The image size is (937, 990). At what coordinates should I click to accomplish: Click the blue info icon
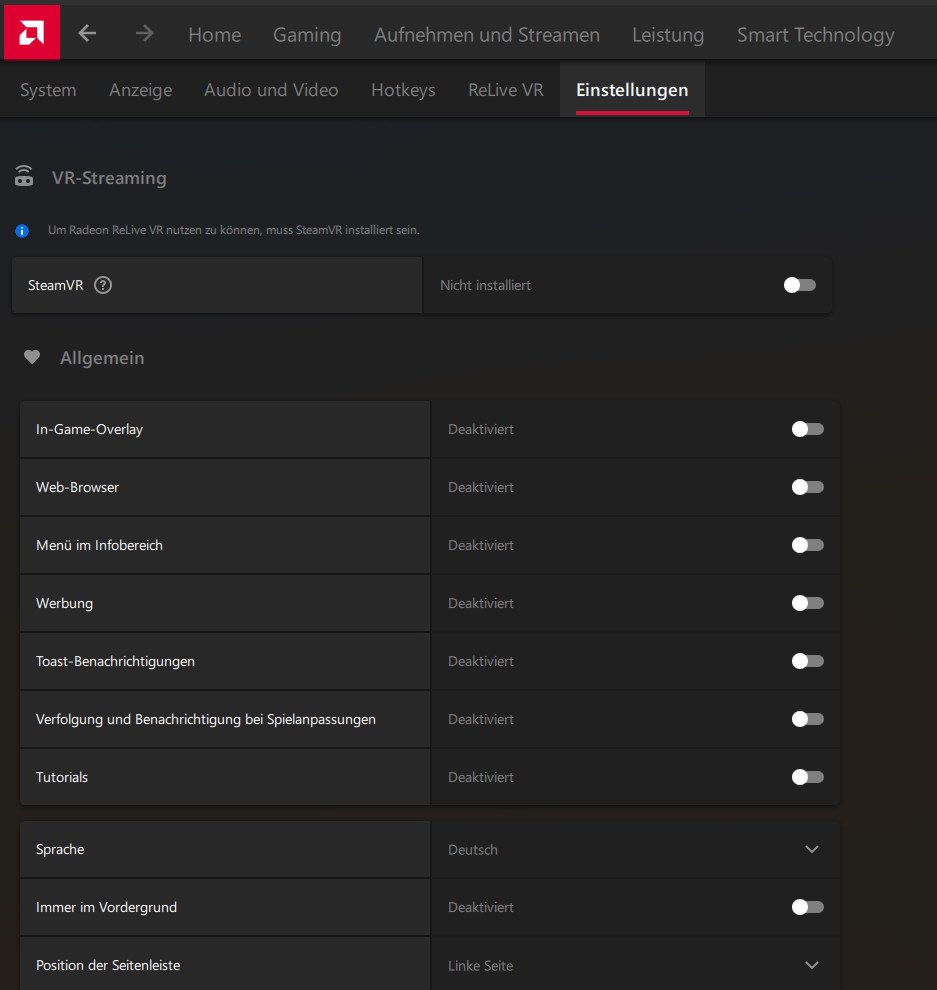[x=22, y=231]
